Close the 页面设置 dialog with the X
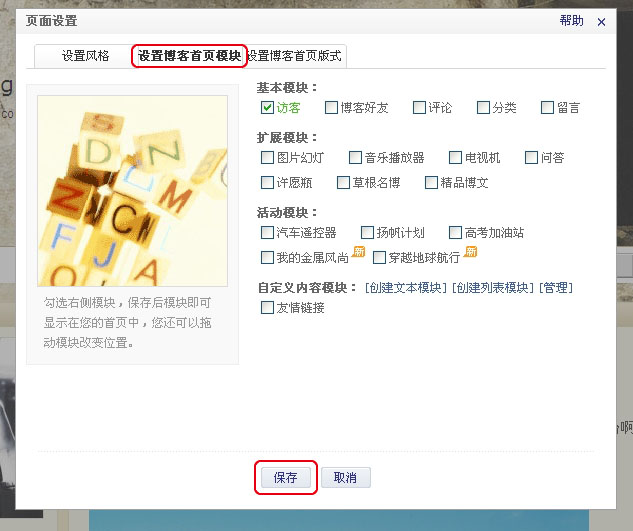 [601, 22]
